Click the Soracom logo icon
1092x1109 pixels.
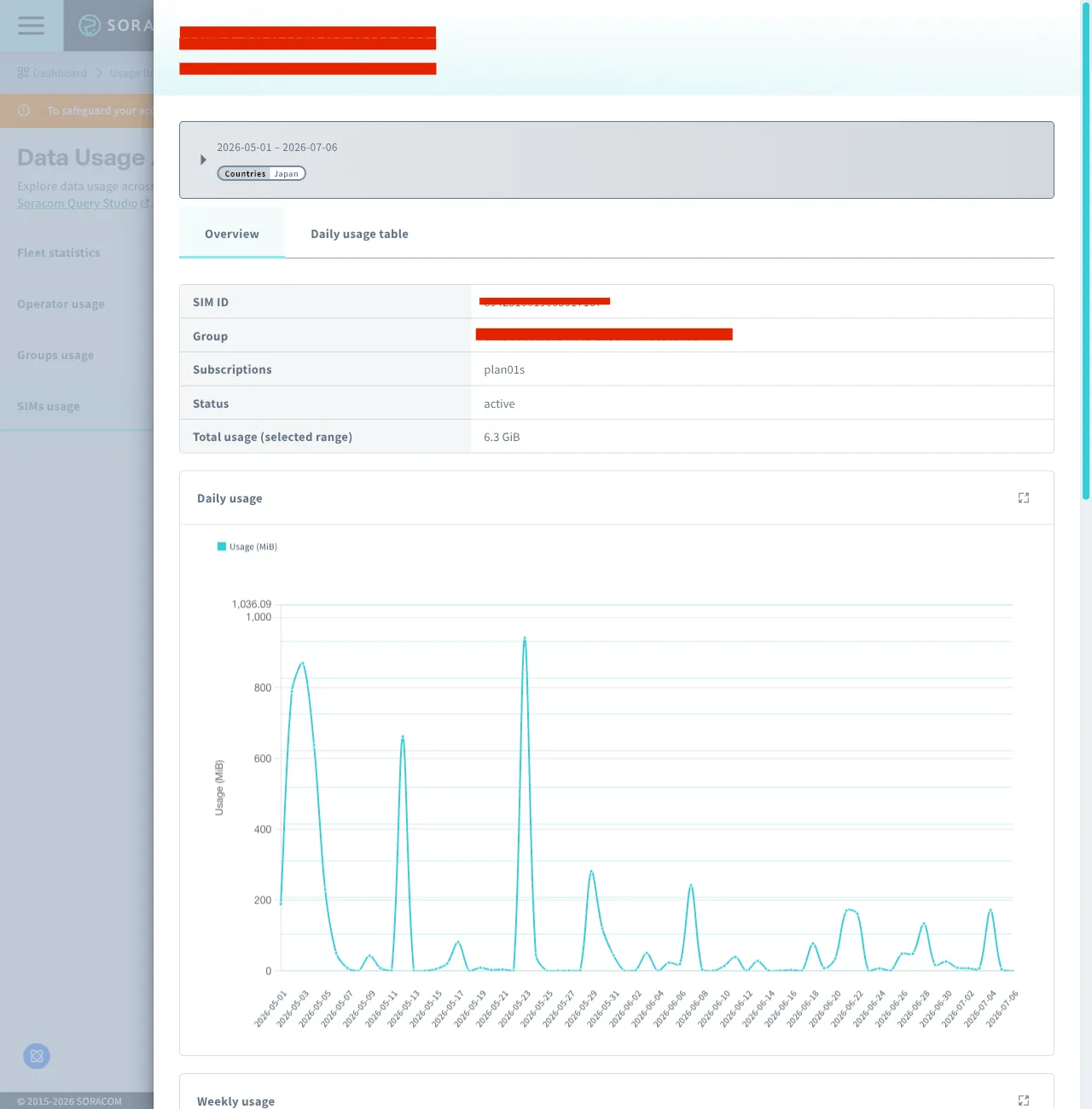tap(90, 26)
